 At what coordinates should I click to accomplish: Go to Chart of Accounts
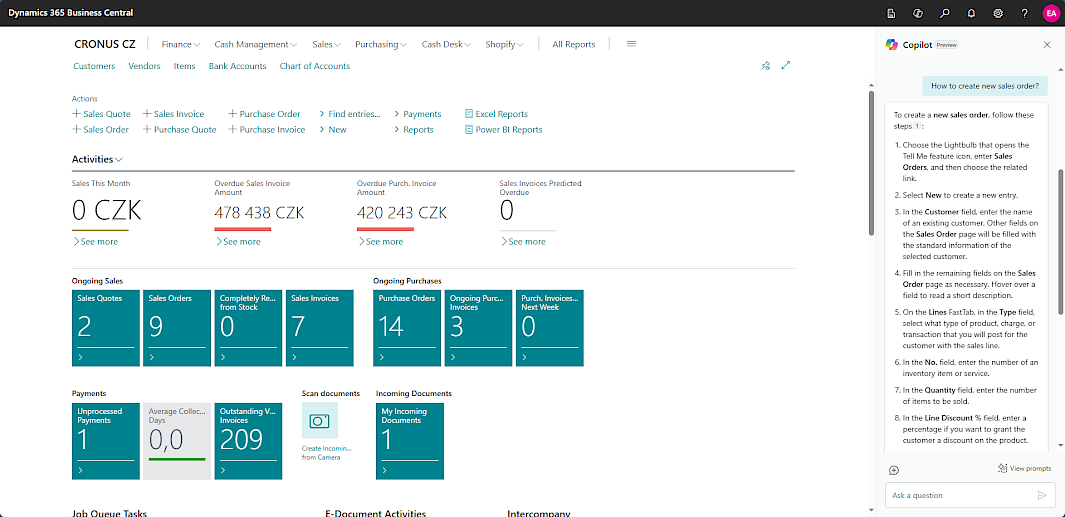pyautogui.click(x=314, y=66)
